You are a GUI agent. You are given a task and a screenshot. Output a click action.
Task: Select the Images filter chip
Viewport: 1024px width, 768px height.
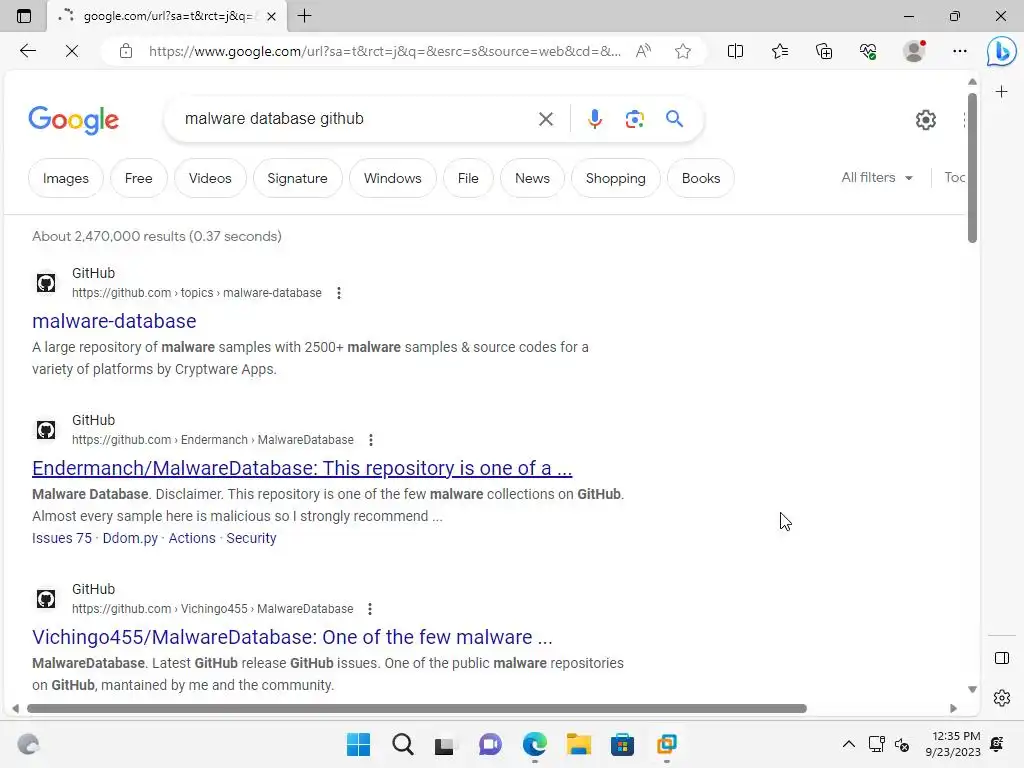(65, 178)
